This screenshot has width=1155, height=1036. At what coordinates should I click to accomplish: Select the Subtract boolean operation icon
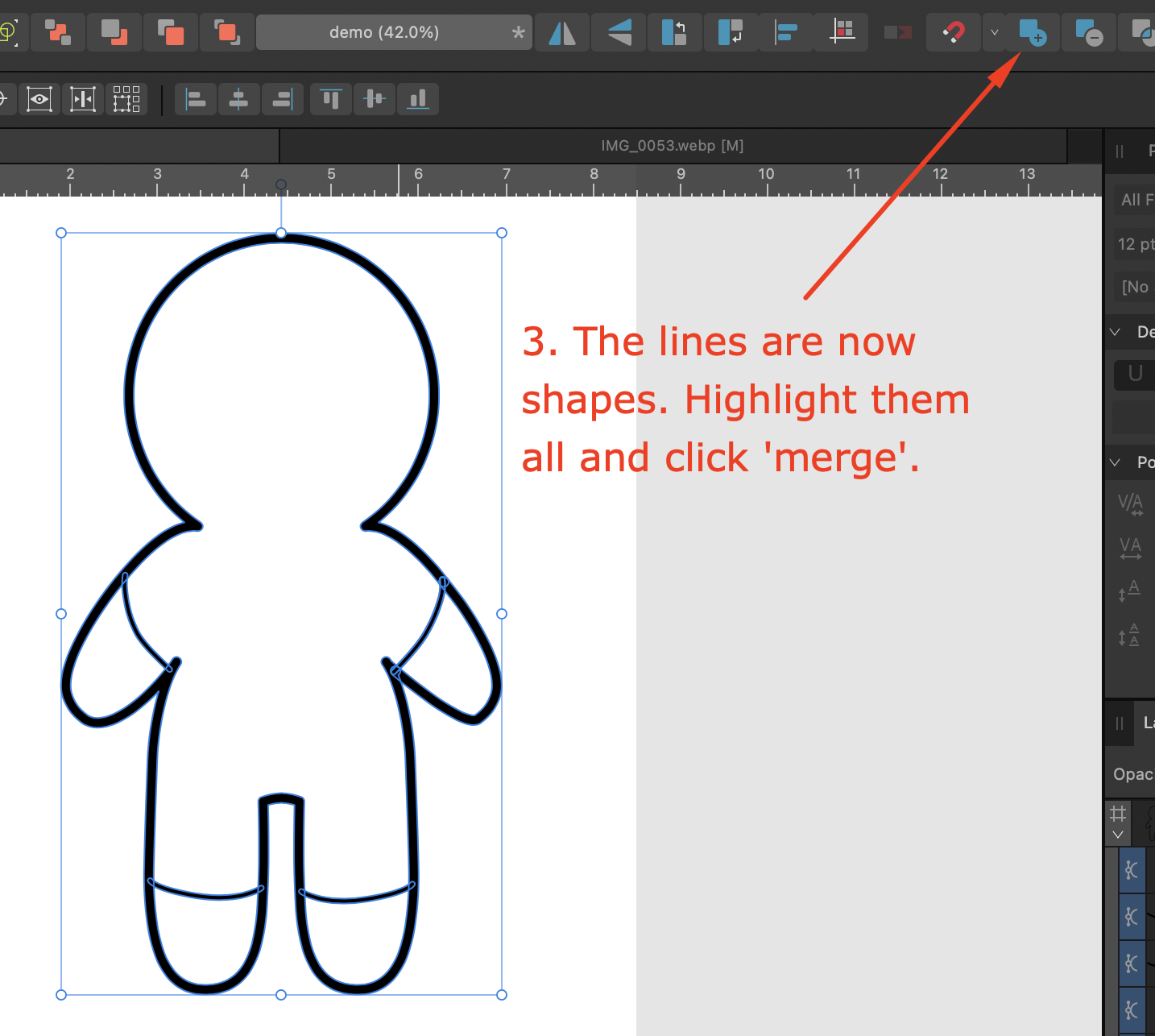pyautogui.click(x=1088, y=32)
